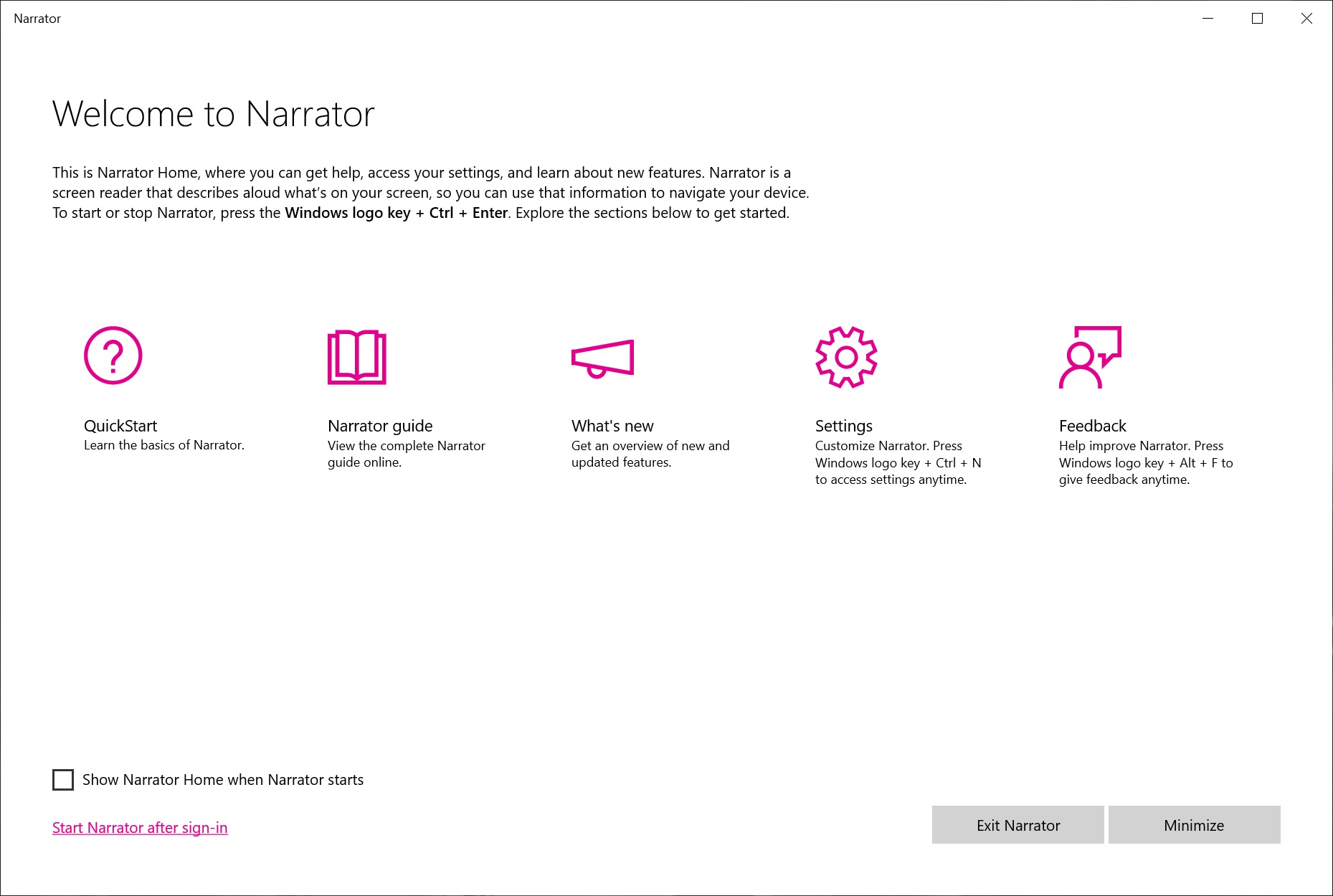Minimize the window using title bar icon
The width and height of the screenshot is (1333, 896).
click(x=1208, y=19)
